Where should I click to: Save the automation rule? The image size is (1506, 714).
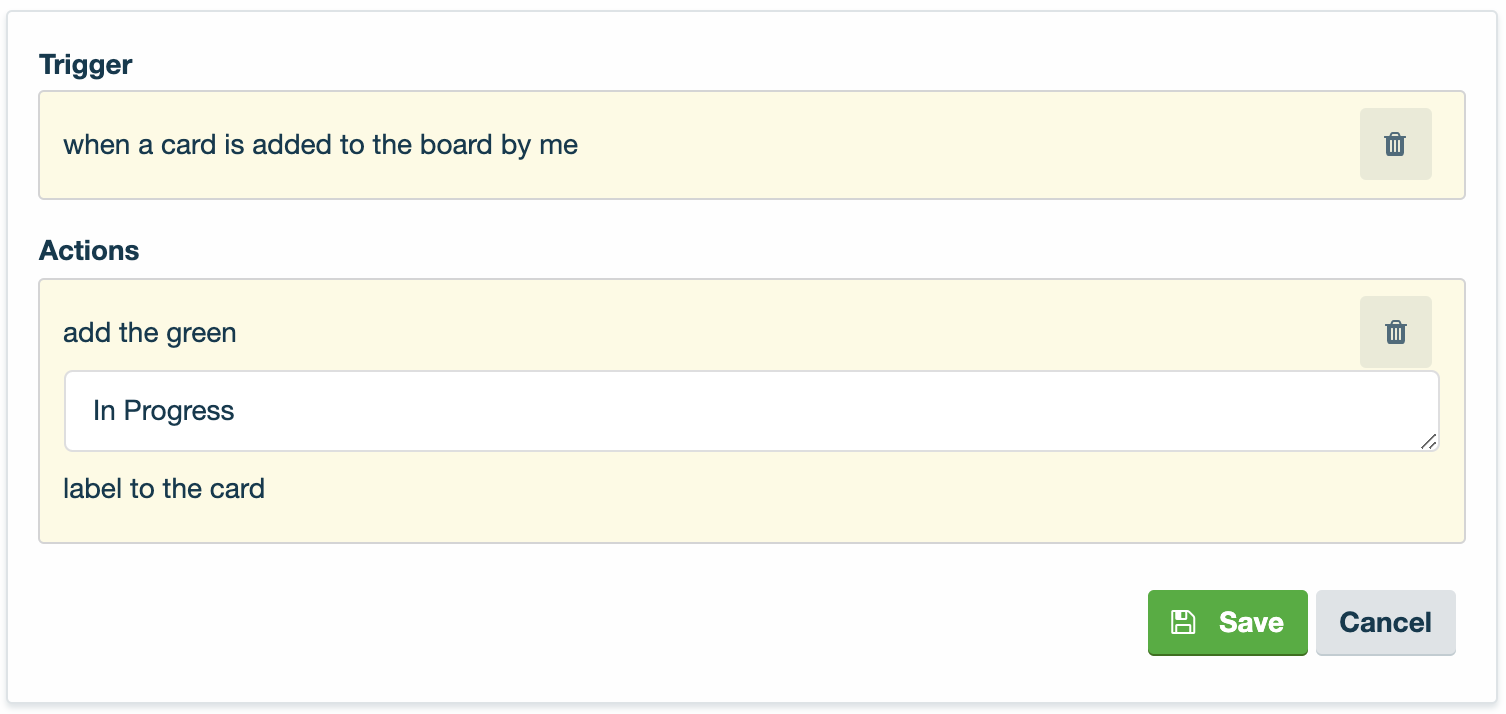click(x=1227, y=622)
